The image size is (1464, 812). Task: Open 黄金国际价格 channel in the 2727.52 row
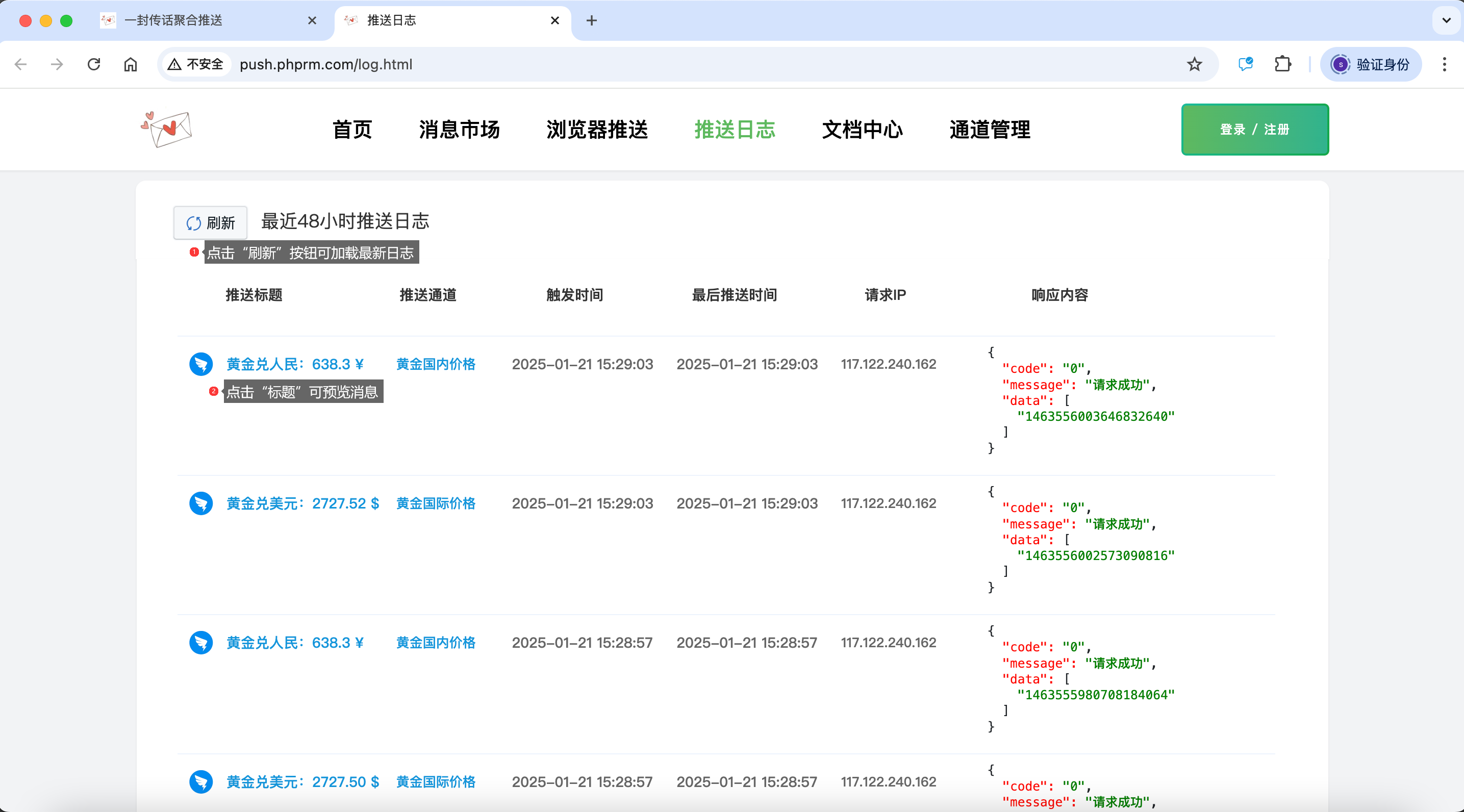coord(436,503)
